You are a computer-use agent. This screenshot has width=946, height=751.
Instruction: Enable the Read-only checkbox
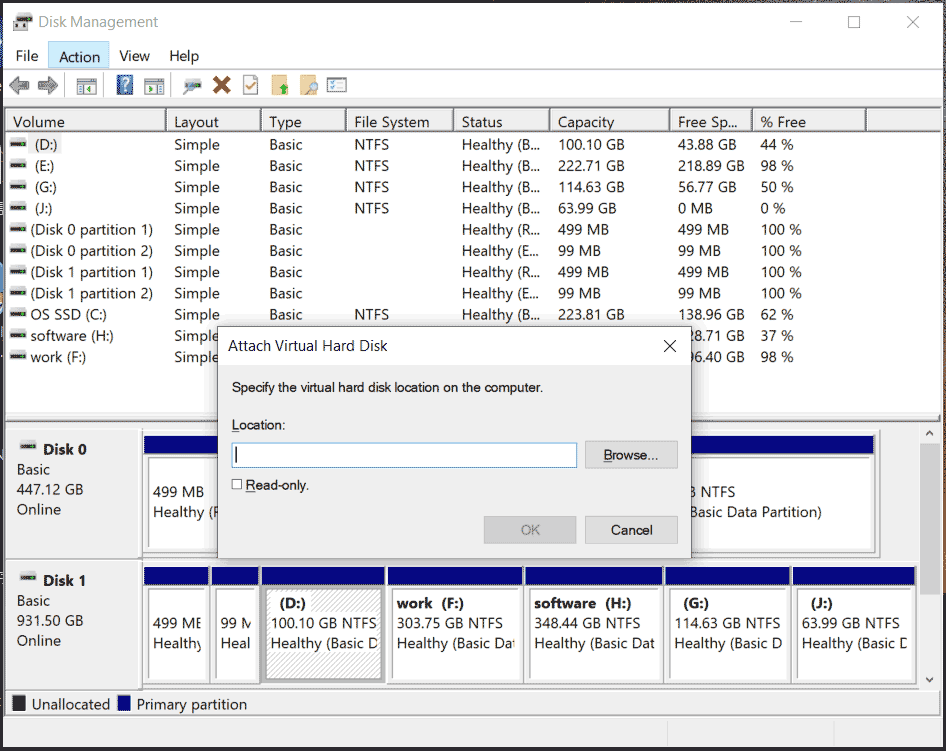(x=237, y=484)
